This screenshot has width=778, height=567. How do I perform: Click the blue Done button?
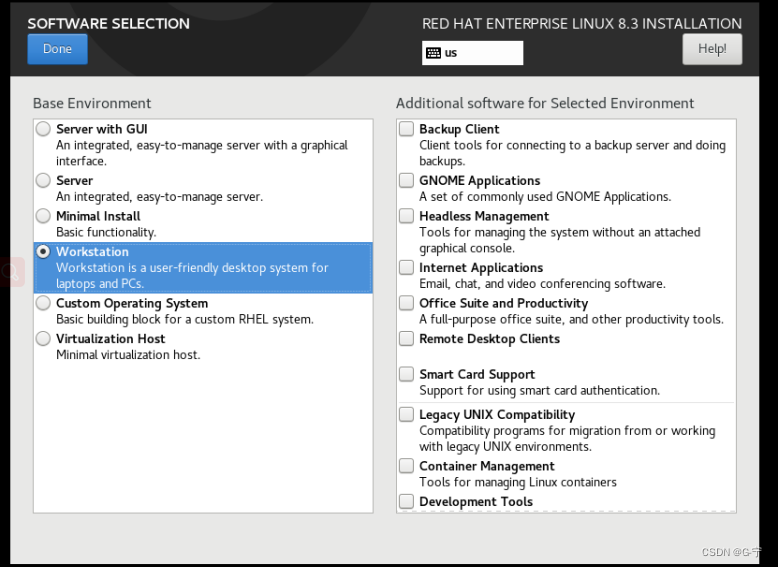coord(58,49)
